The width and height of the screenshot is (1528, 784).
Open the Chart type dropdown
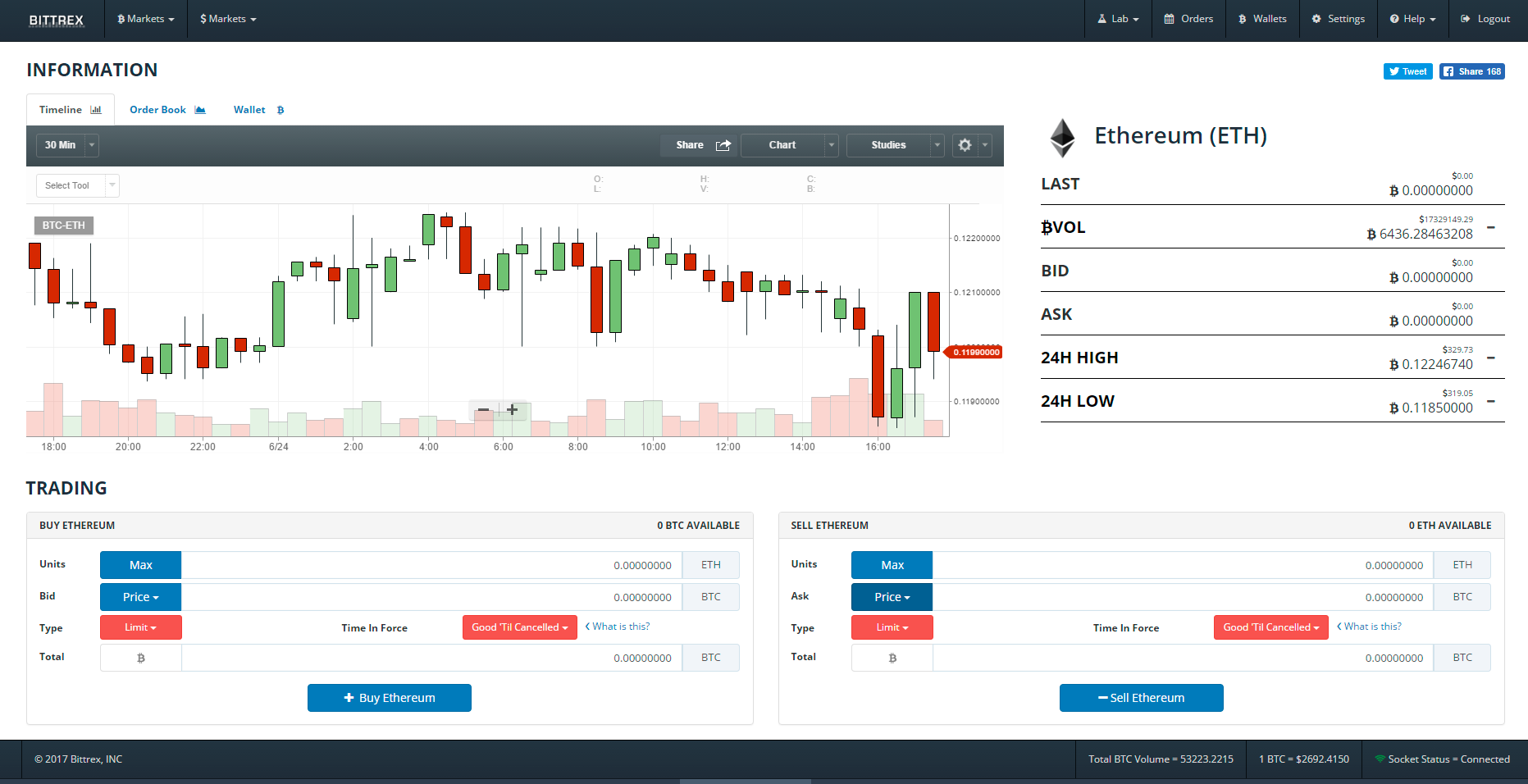pos(790,145)
